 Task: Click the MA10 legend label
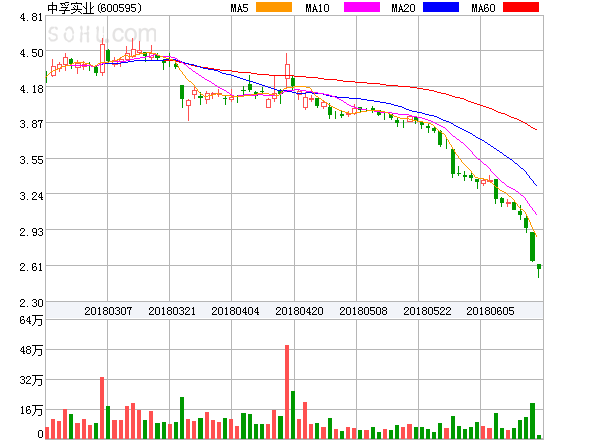(317, 8)
